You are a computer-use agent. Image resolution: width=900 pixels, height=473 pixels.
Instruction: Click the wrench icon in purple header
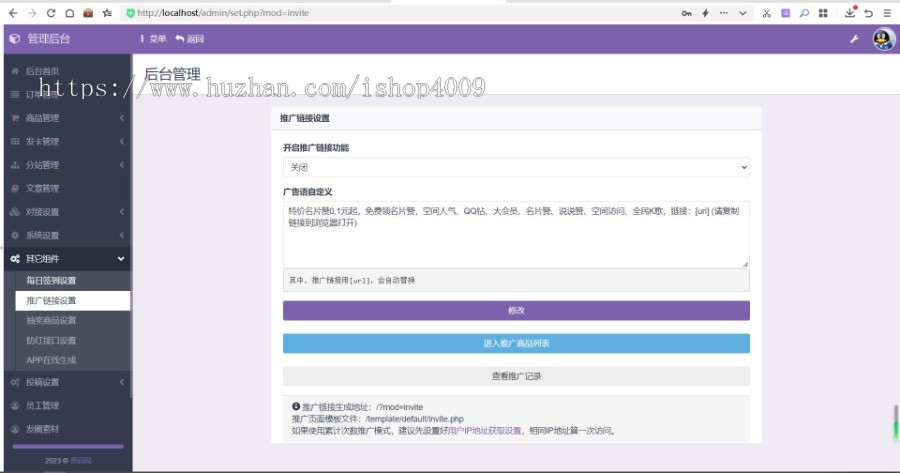(x=854, y=39)
